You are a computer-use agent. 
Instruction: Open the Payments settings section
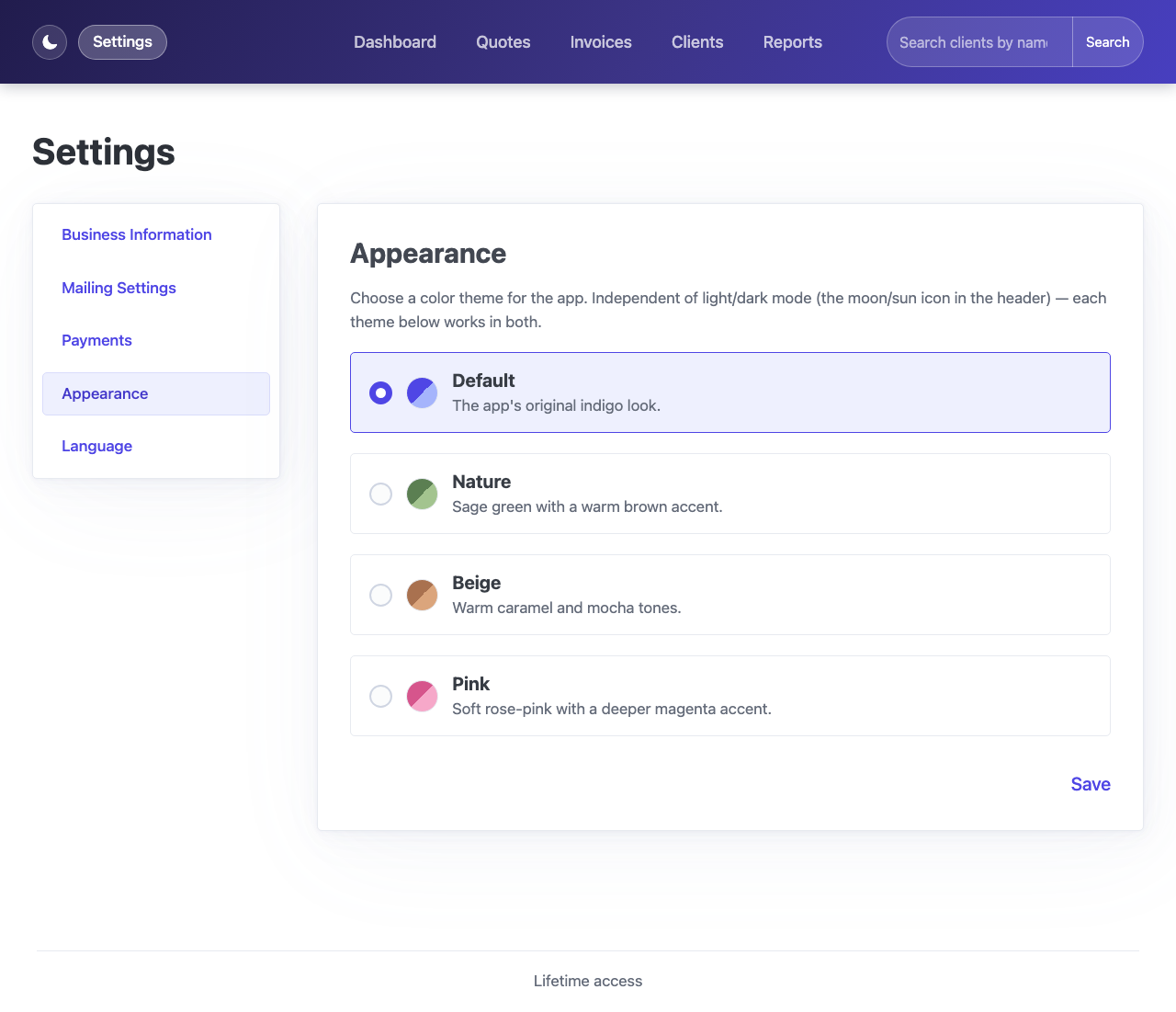click(x=156, y=341)
